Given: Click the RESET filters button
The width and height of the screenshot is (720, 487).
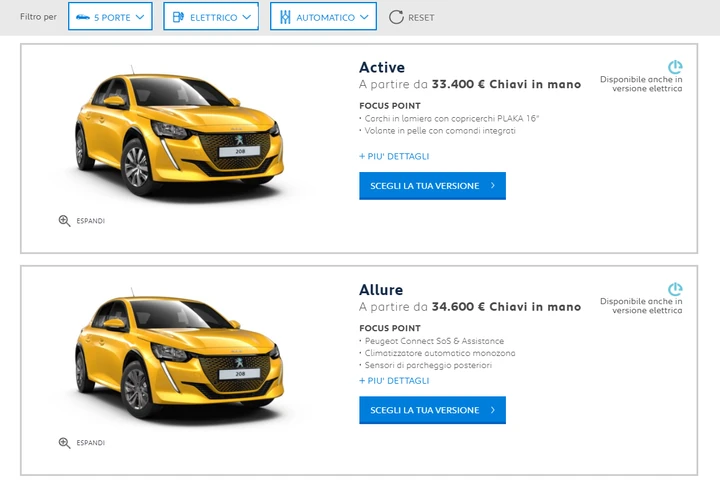Looking at the screenshot, I should (411, 17).
